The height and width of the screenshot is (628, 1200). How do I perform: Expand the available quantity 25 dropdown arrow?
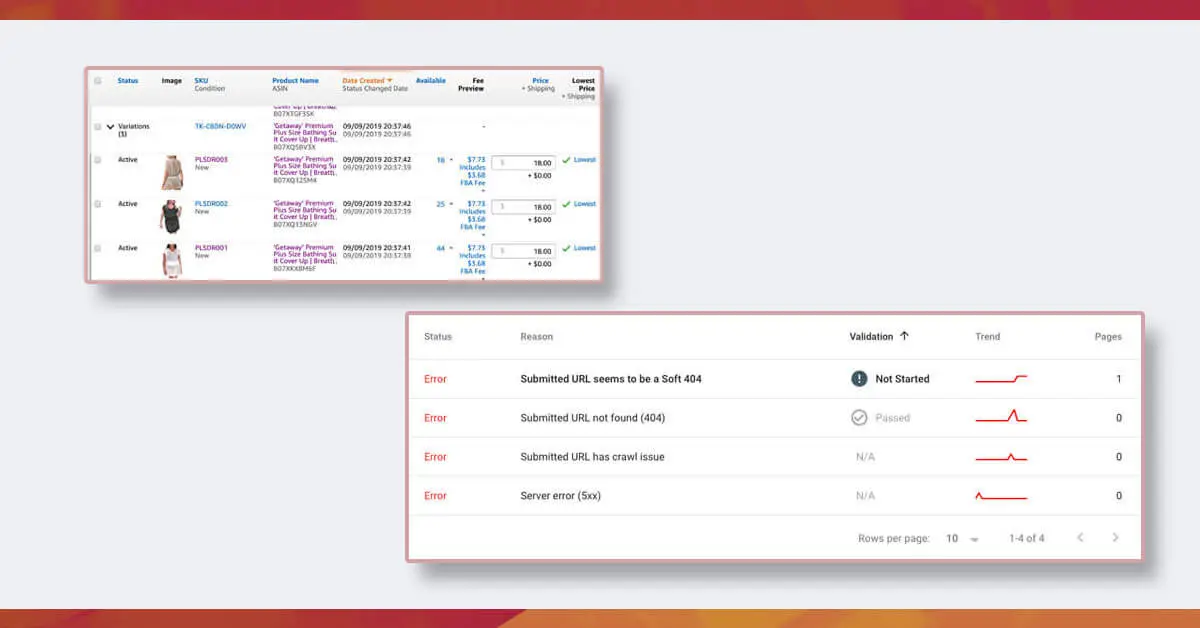(451, 204)
